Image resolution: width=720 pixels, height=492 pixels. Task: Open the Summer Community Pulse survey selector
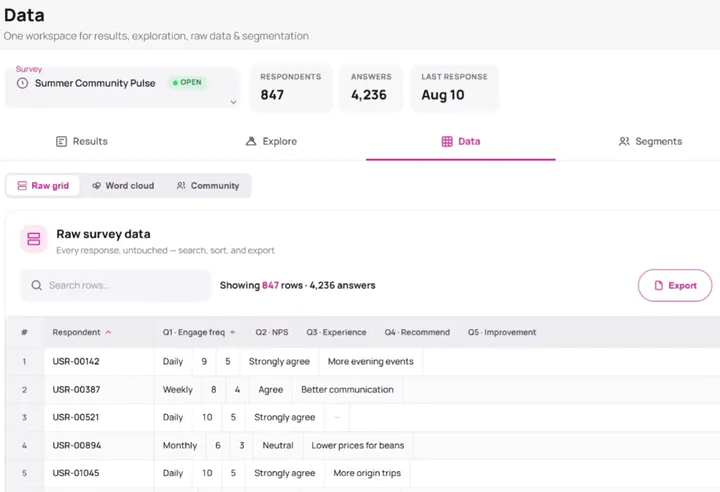(x=123, y=88)
